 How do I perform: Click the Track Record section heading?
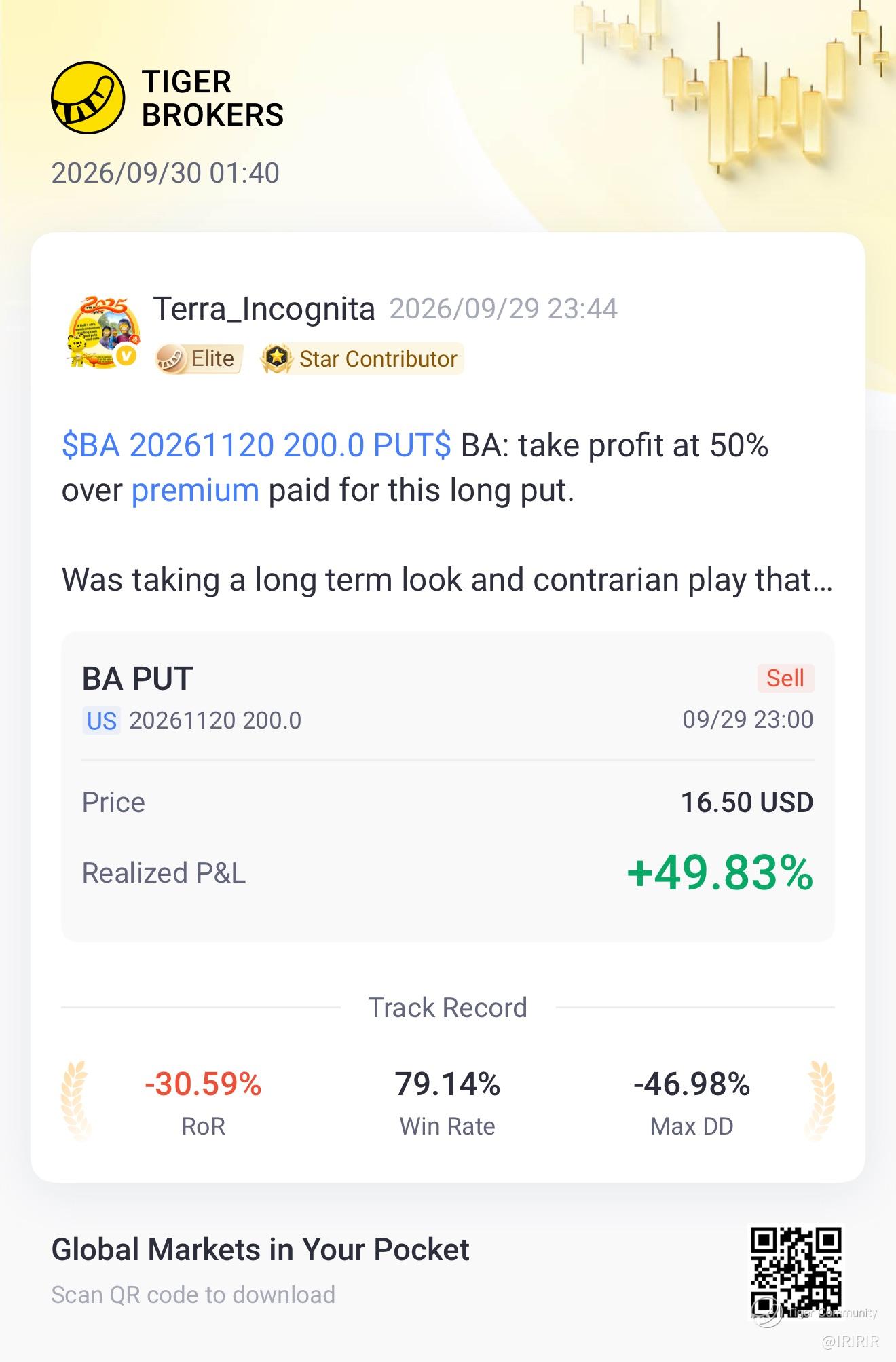447,1008
